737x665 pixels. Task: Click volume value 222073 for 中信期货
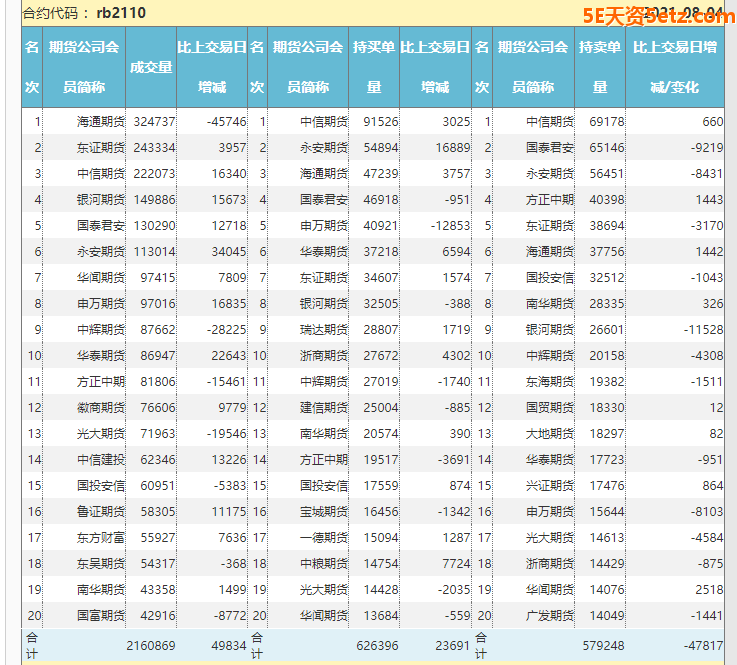[x=154, y=174]
